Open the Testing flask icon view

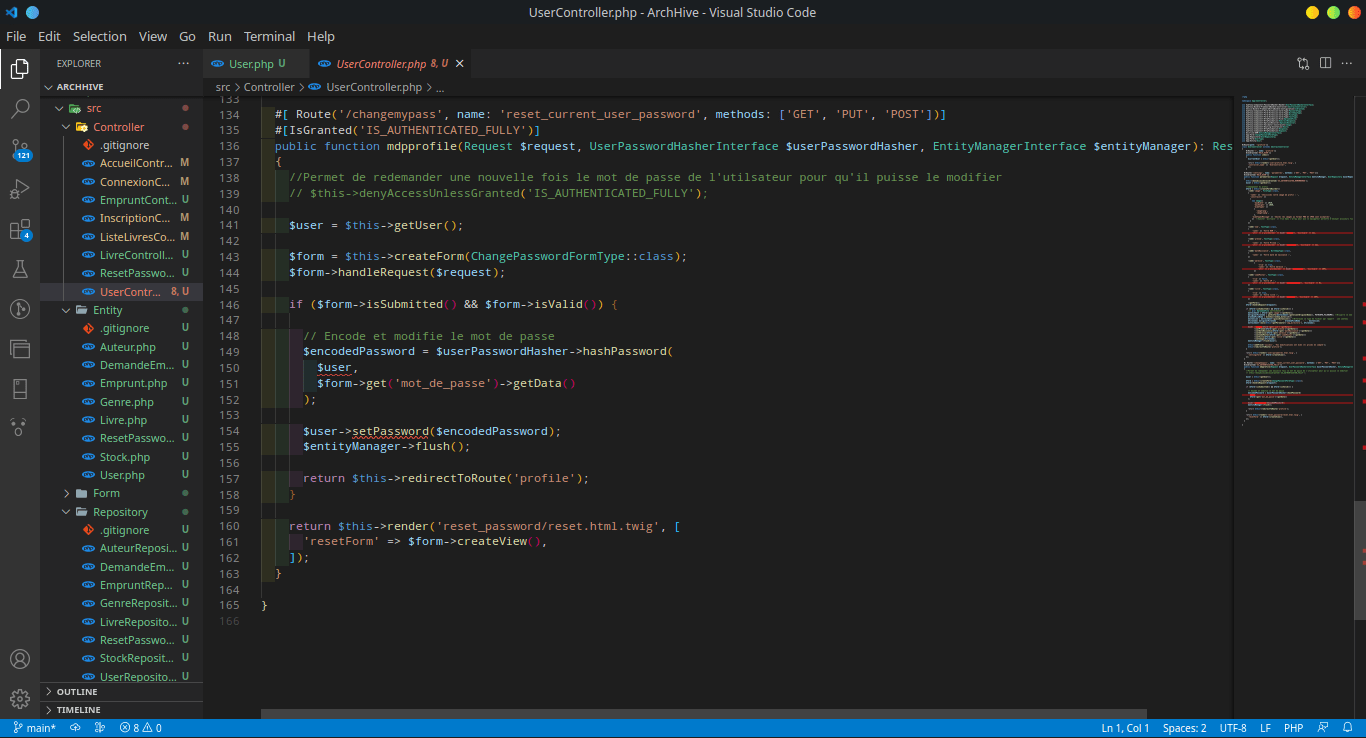tap(20, 269)
